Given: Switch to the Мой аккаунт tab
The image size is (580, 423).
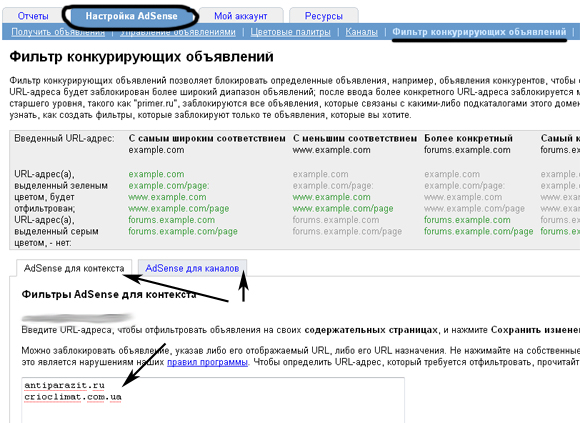Looking at the screenshot, I should (240, 16).
